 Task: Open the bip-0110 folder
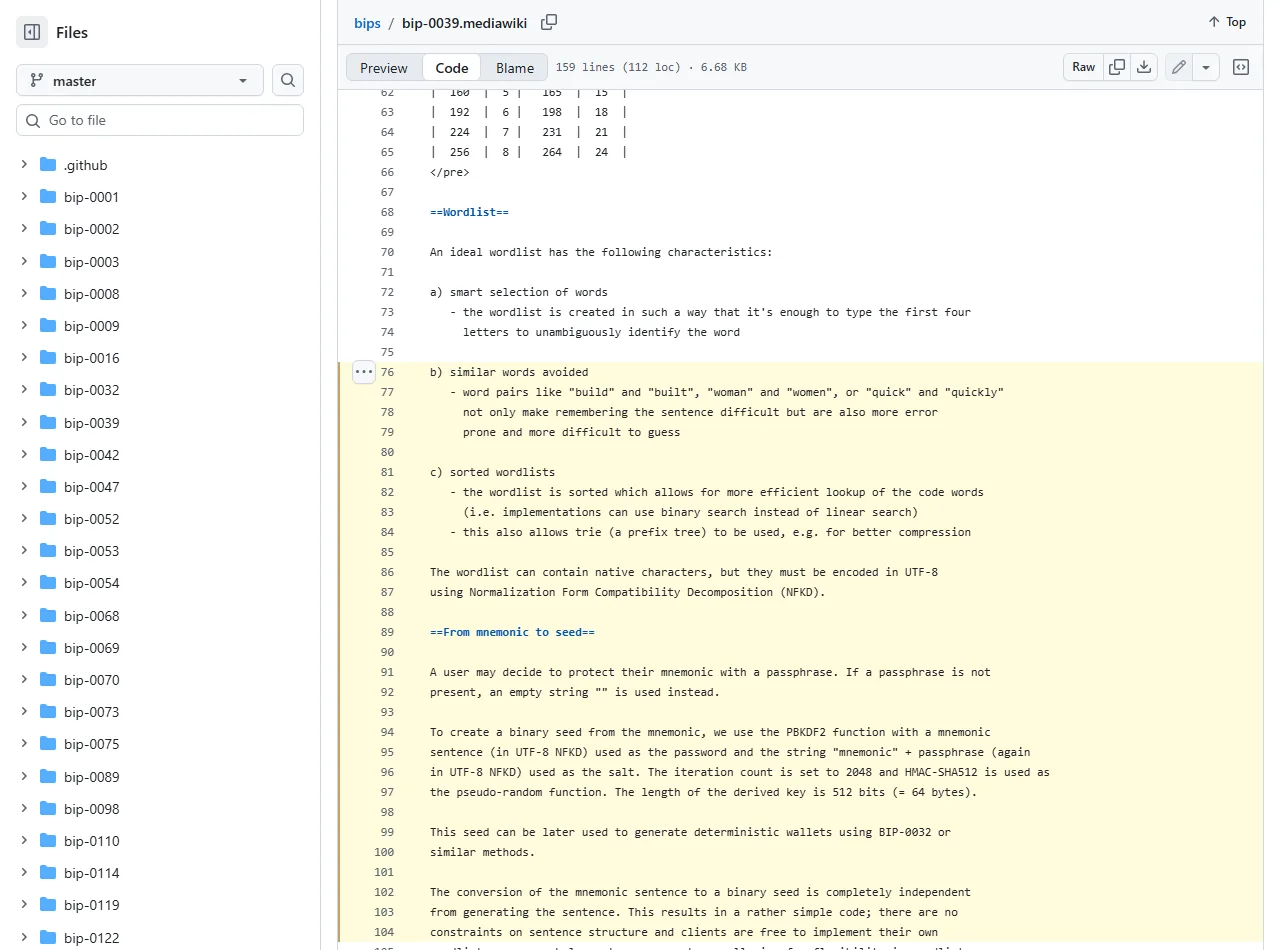point(91,841)
